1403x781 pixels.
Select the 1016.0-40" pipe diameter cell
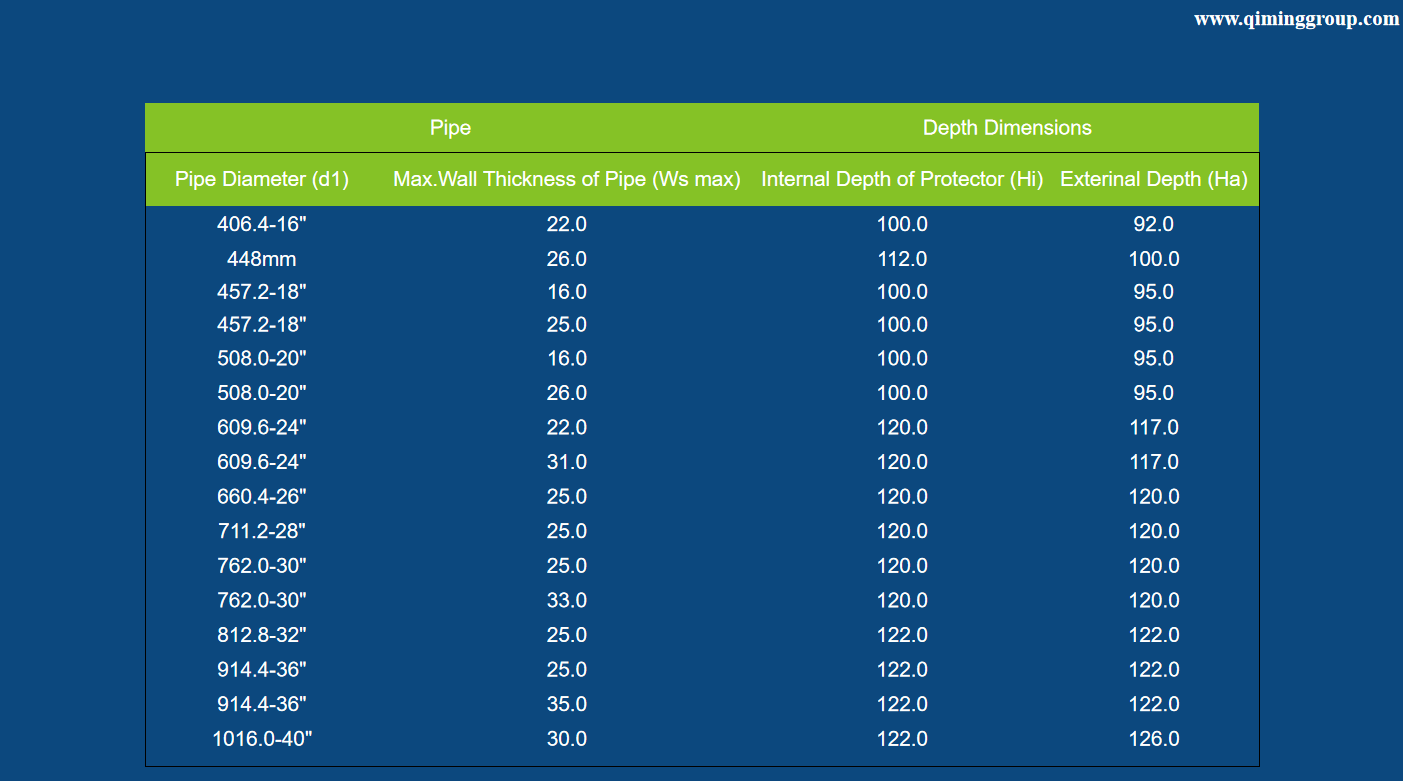coord(262,739)
